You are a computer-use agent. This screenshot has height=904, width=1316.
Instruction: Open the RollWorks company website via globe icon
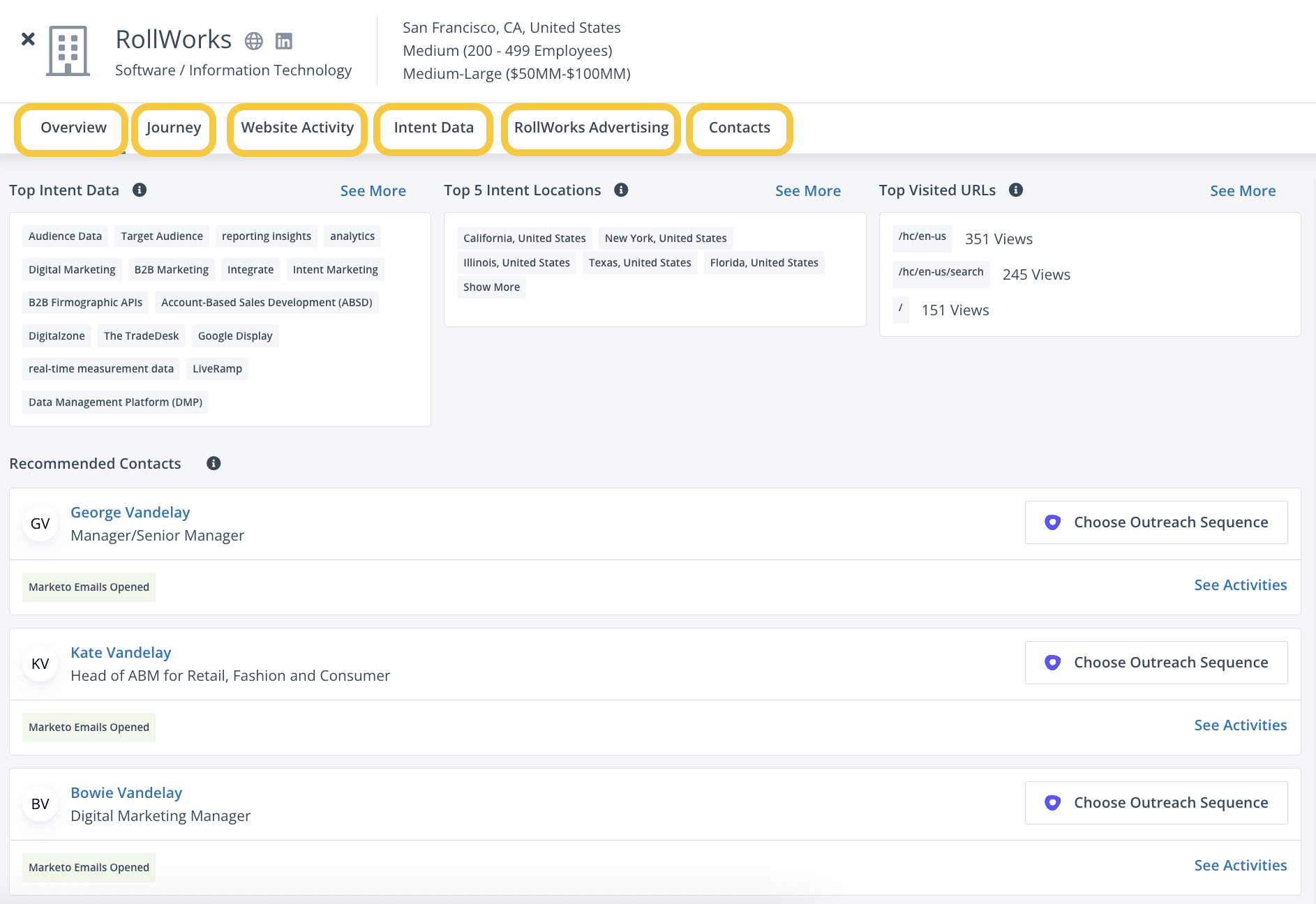tap(253, 40)
